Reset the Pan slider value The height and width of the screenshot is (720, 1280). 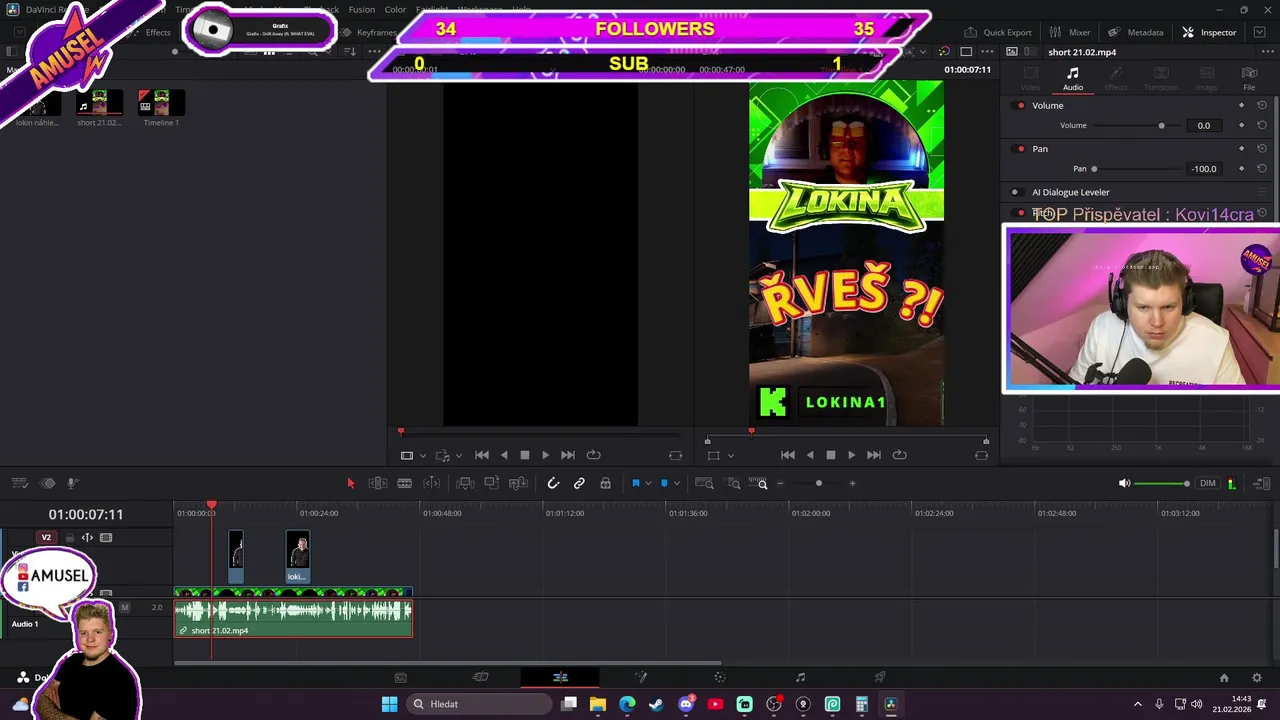click(x=1262, y=169)
